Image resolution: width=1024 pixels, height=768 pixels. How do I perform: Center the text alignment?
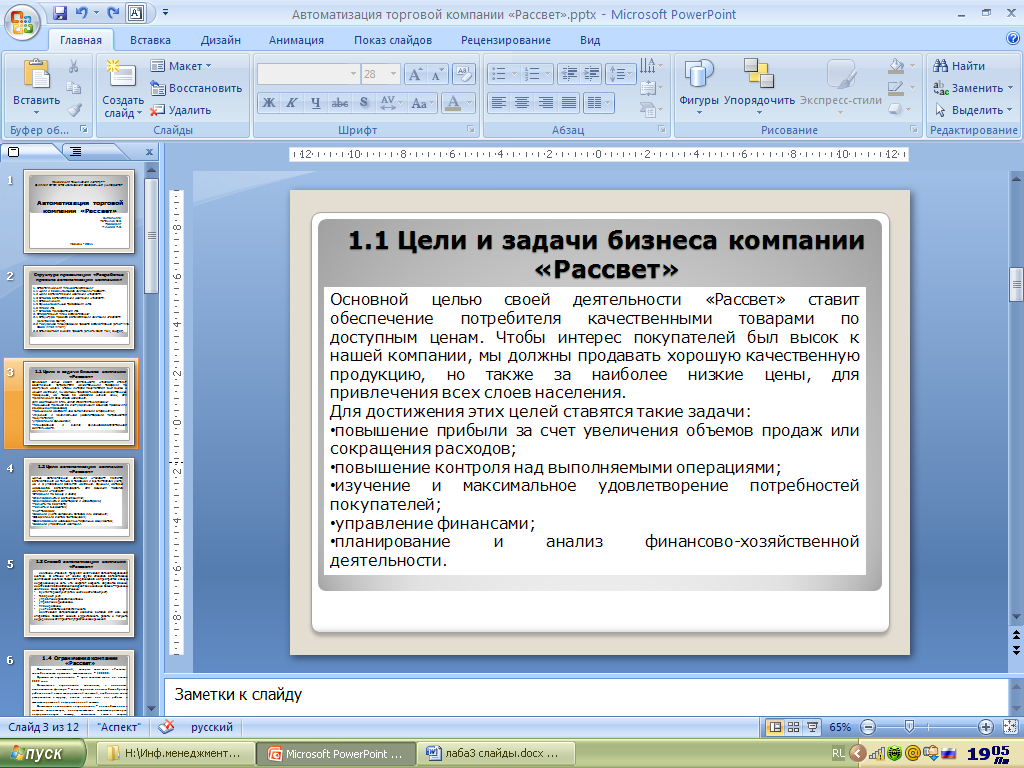(522, 103)
